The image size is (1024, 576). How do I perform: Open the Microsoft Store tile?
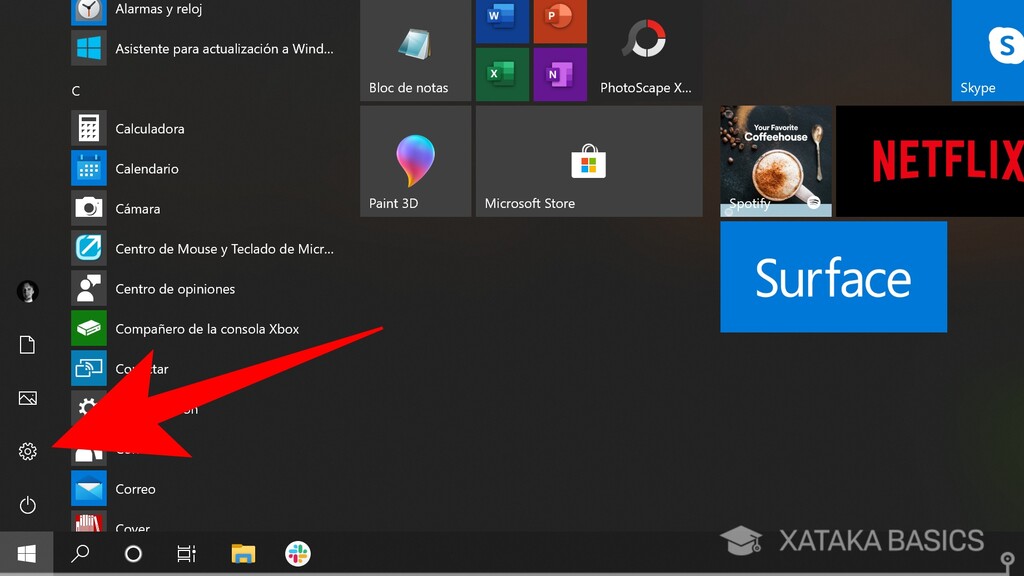coord(589,160)
